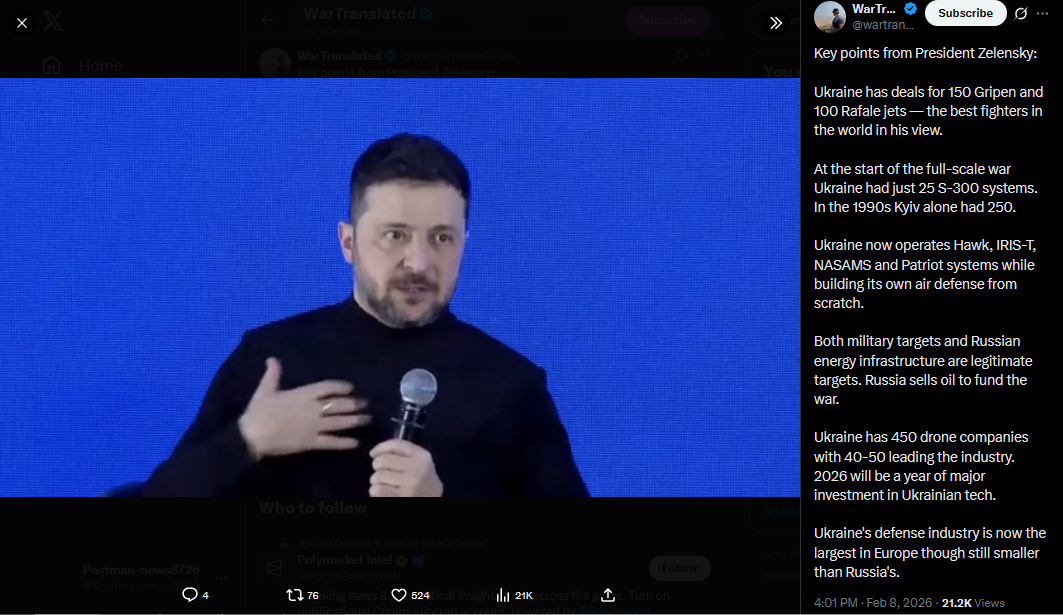Viewport: 1063px width, 615px height.
Task: Click the paragraph about 450 drone companies
Action: 921,466
